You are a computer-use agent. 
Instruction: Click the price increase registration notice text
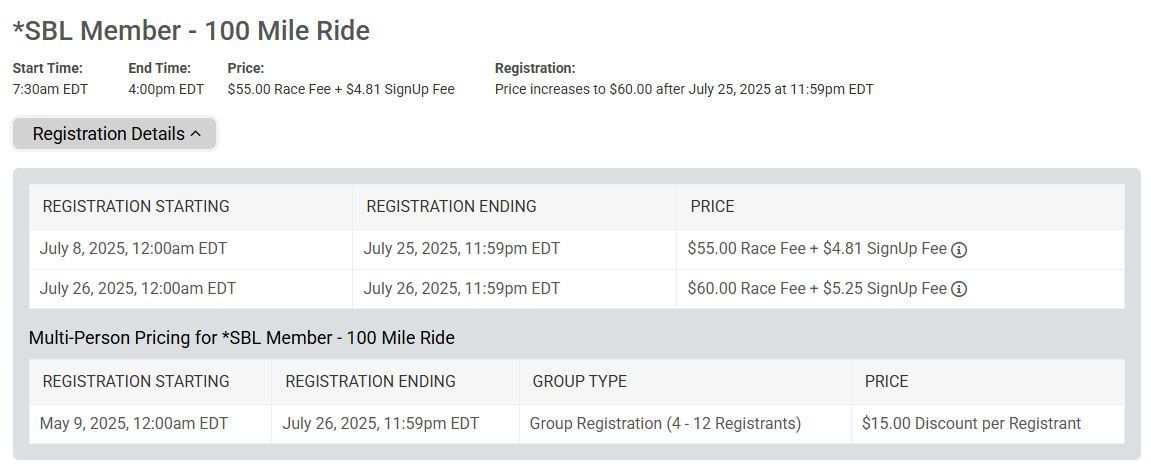coord(684,90)
